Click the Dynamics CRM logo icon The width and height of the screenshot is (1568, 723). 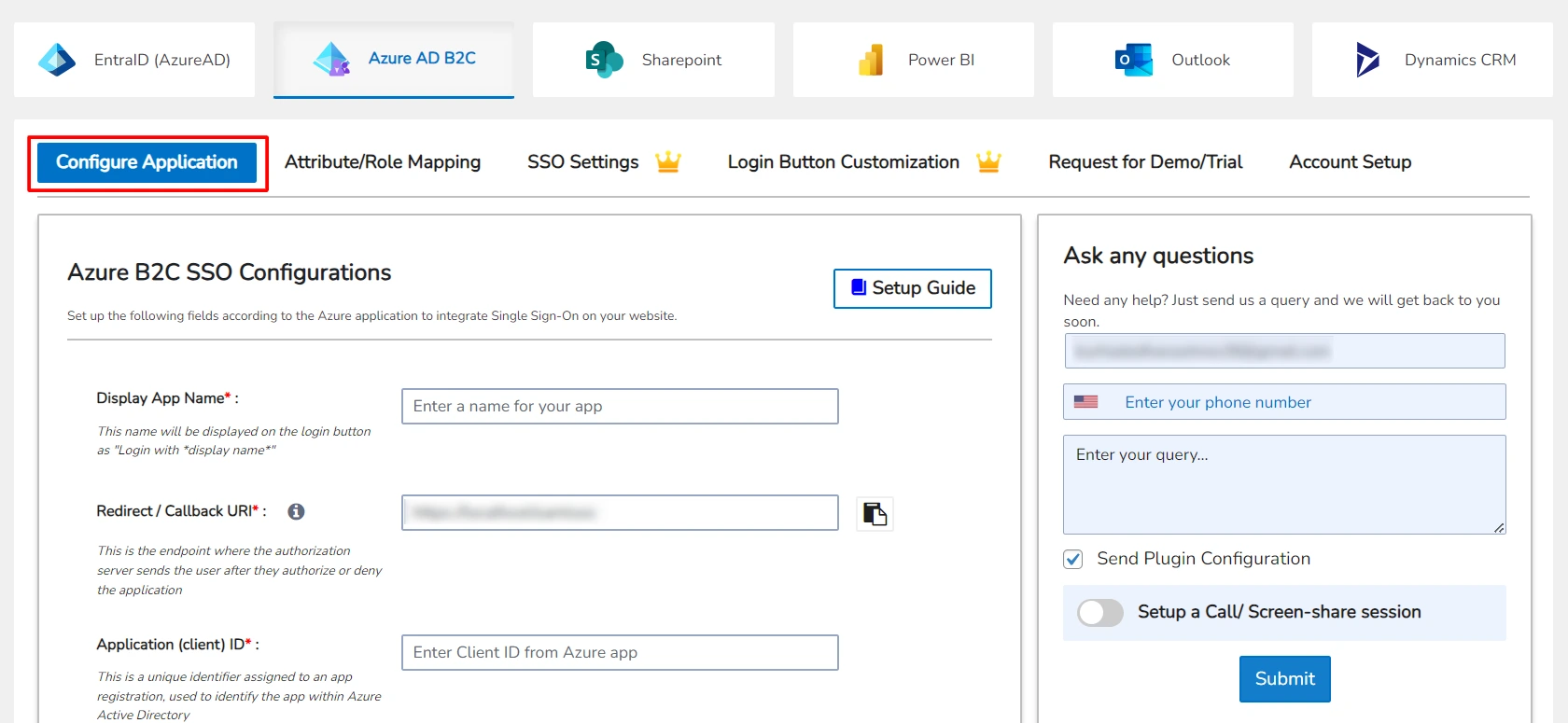click(x=1367, y=60)
